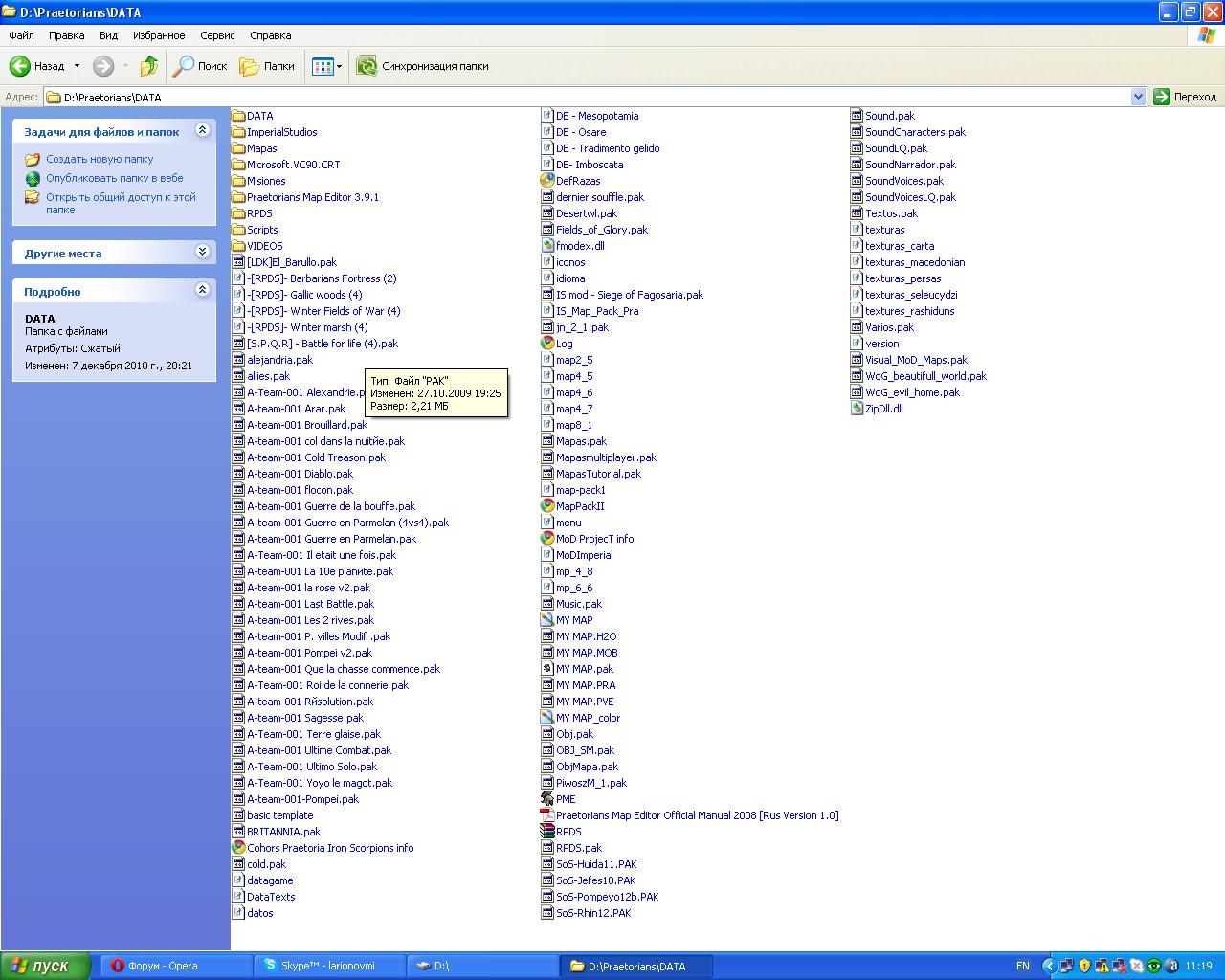The image size is (1225, 980).
Task: Select the file SoS-Pompeyo12b.PAK
Action: tap(600, 897)
